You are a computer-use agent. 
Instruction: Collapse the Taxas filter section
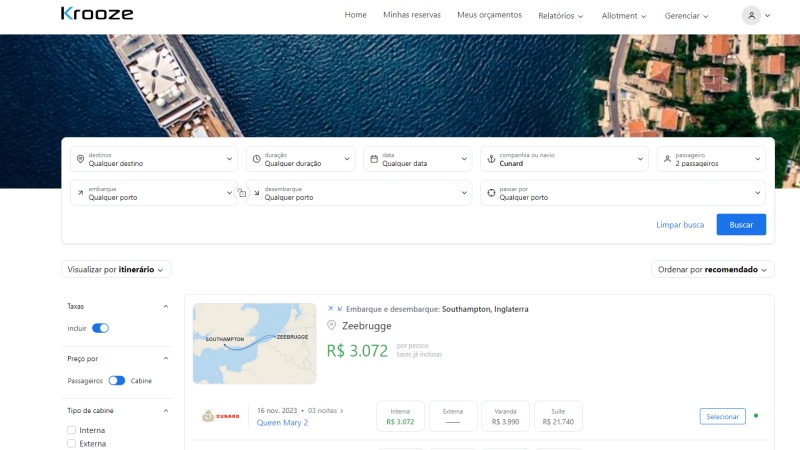tap(165, 306)
